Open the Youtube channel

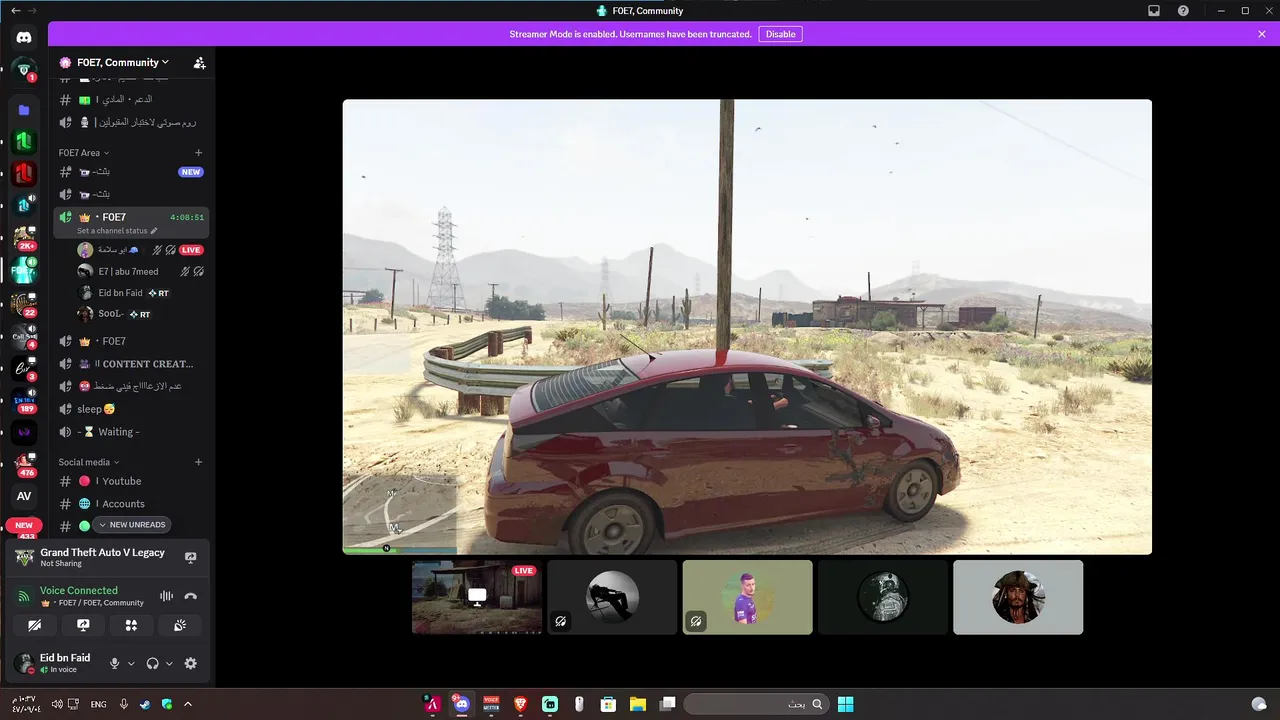pyautogui.click(x=132, y=481)
